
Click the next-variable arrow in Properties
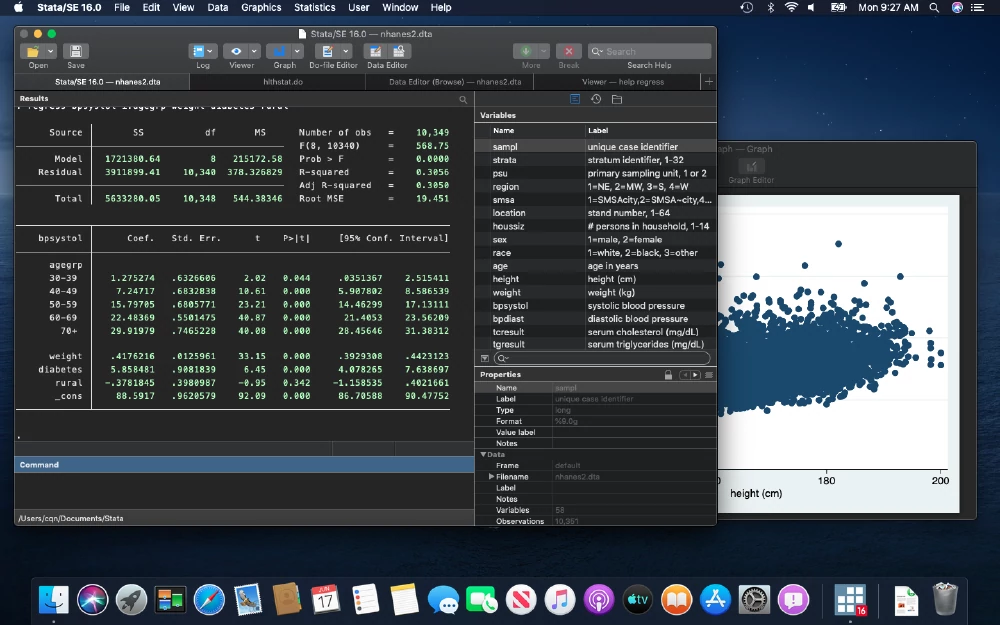click(x=695, y=375)
